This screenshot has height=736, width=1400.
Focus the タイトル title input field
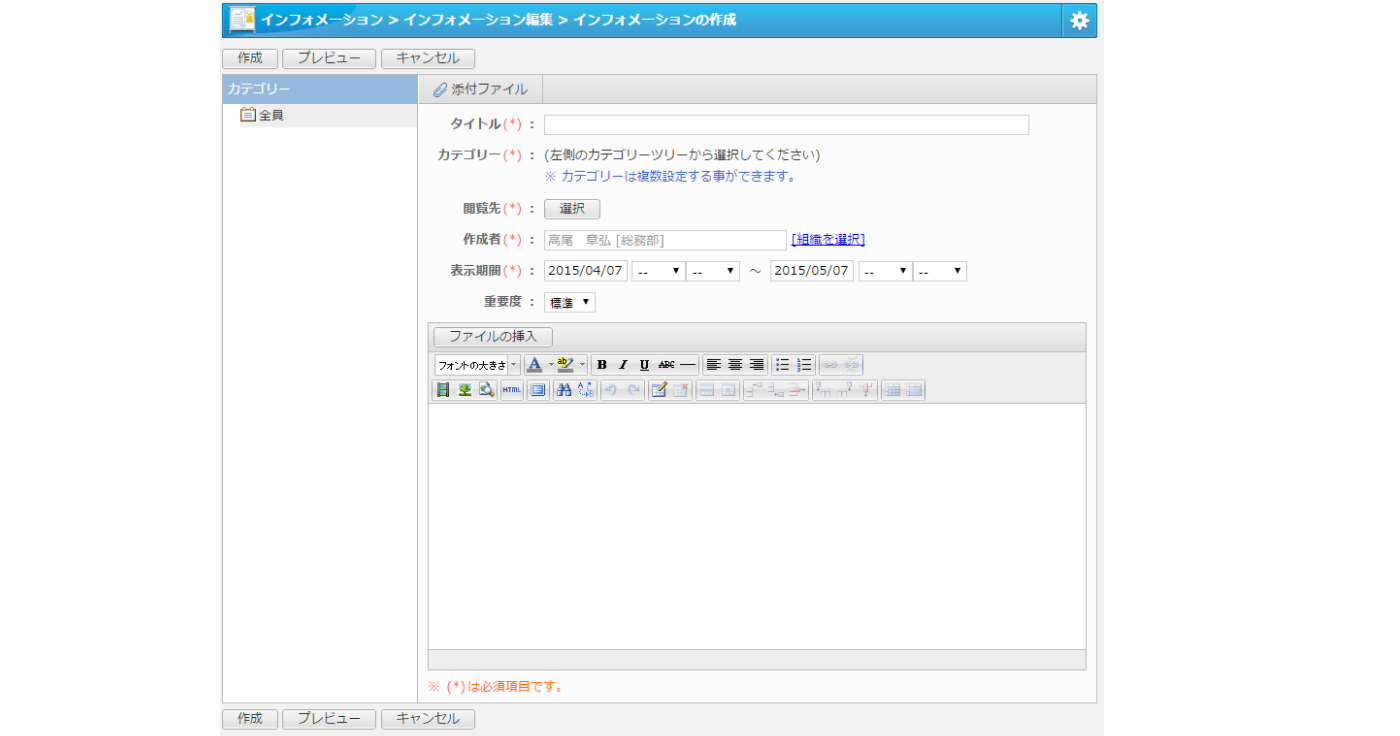[x=786, y=125]
